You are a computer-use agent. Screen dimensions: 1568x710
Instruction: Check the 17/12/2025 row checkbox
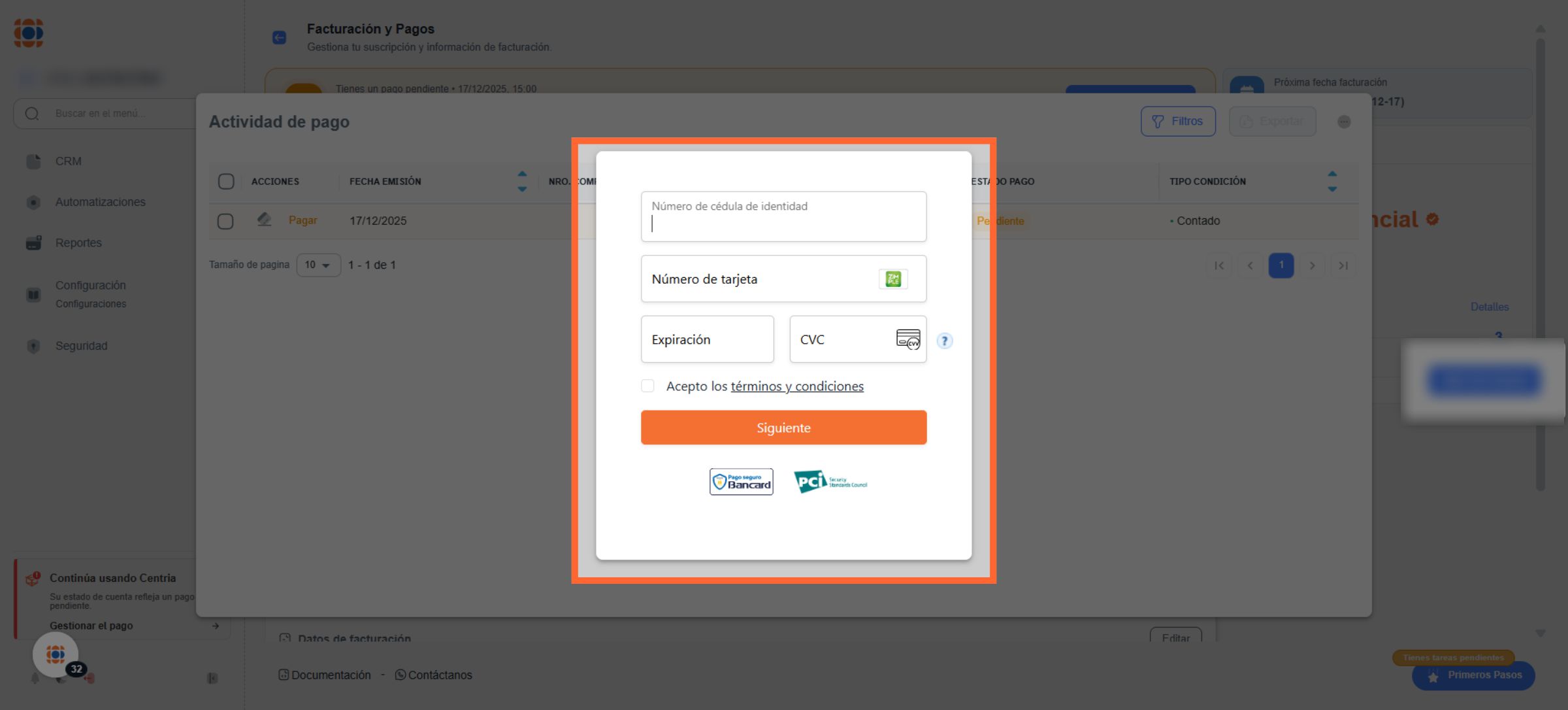pos(225,222)
